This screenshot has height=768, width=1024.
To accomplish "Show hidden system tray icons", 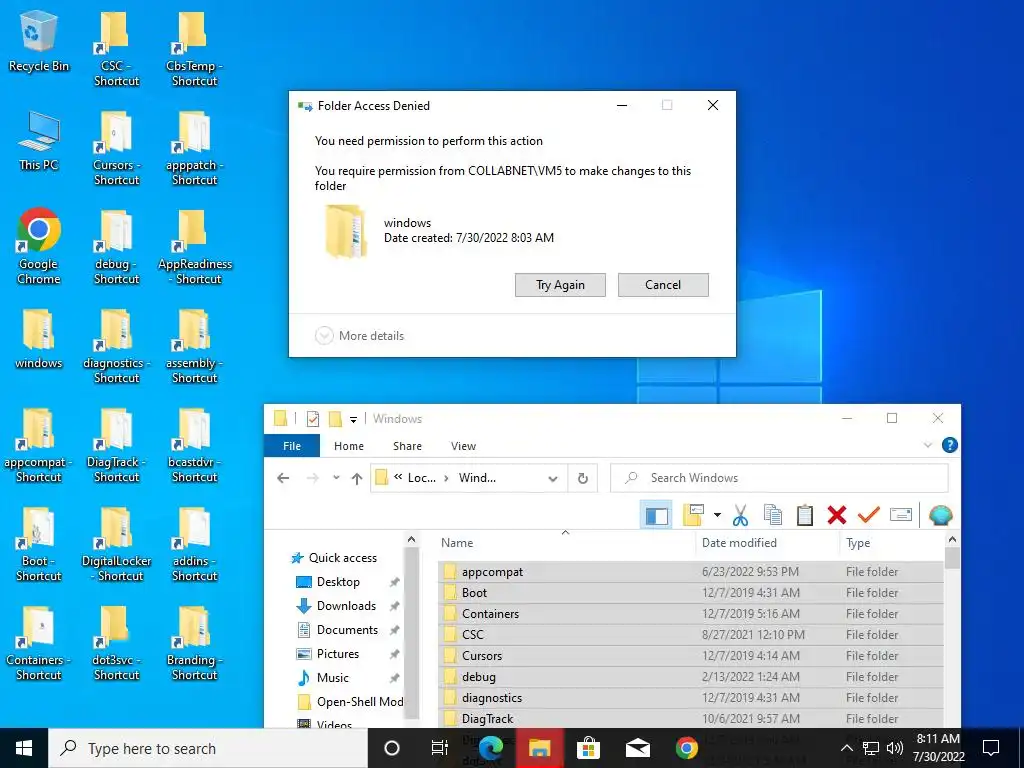I will [x=846, y=748].
